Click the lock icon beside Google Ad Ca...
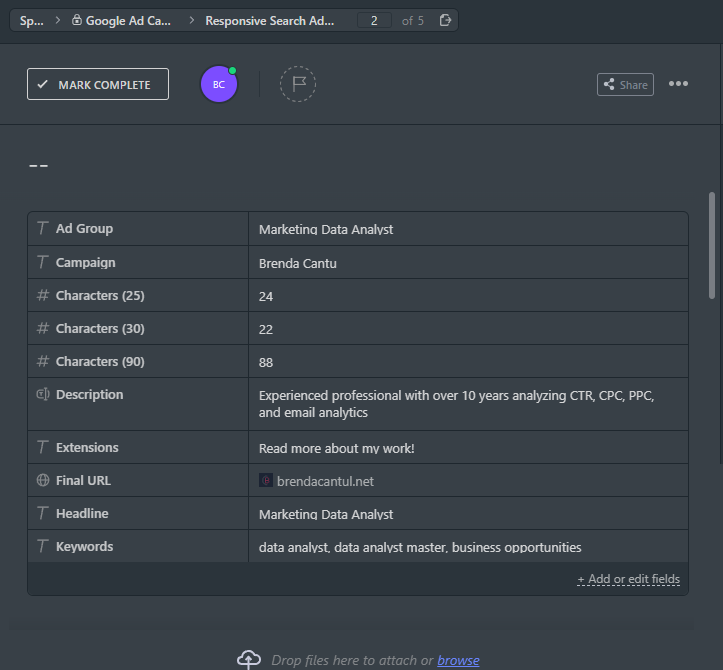 77,20
